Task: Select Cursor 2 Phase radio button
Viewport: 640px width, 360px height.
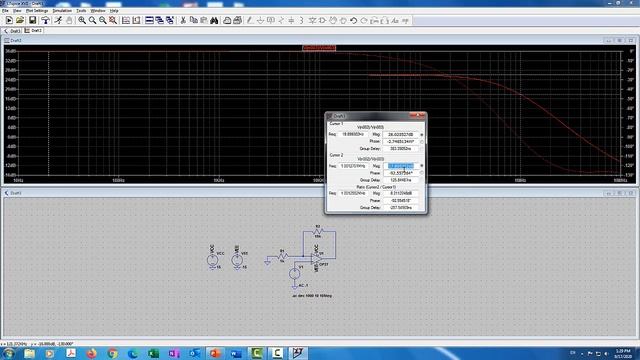Action: click(x=422, y=173)
